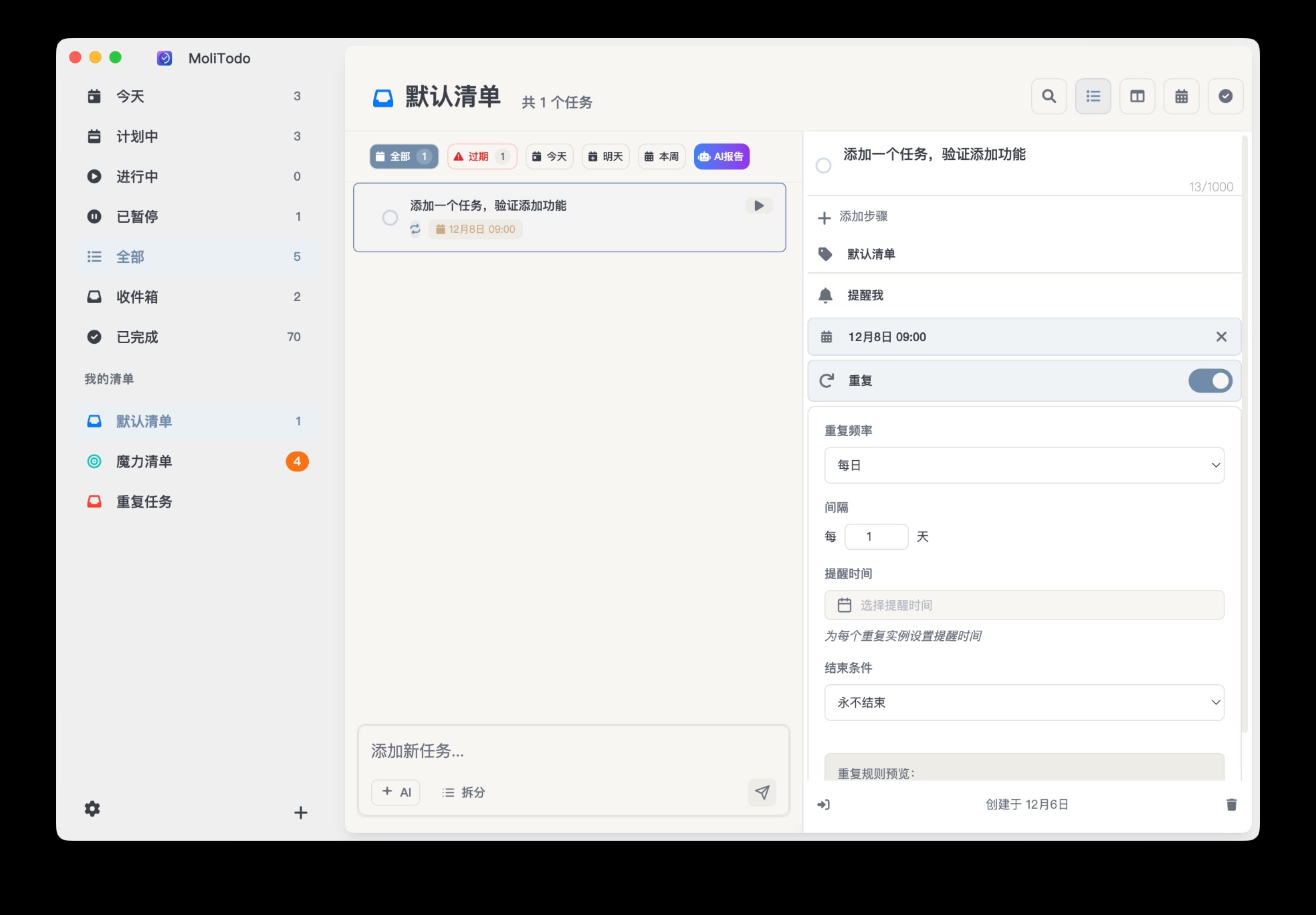The width and height of the screenshot is (1316, 915).
Task: Select the 本周 filter tab
Action: 661,157
